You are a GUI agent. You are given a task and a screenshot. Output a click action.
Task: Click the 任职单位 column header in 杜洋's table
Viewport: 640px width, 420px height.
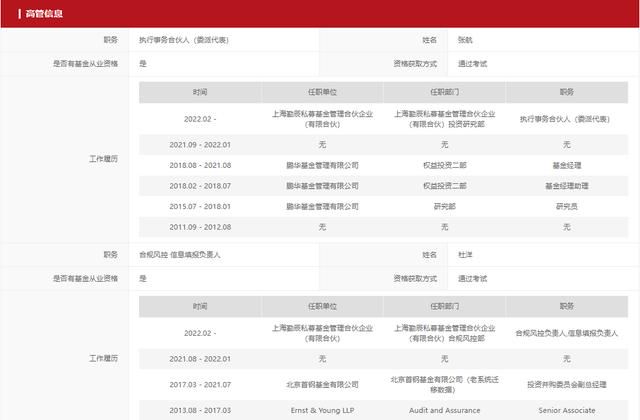322,307
